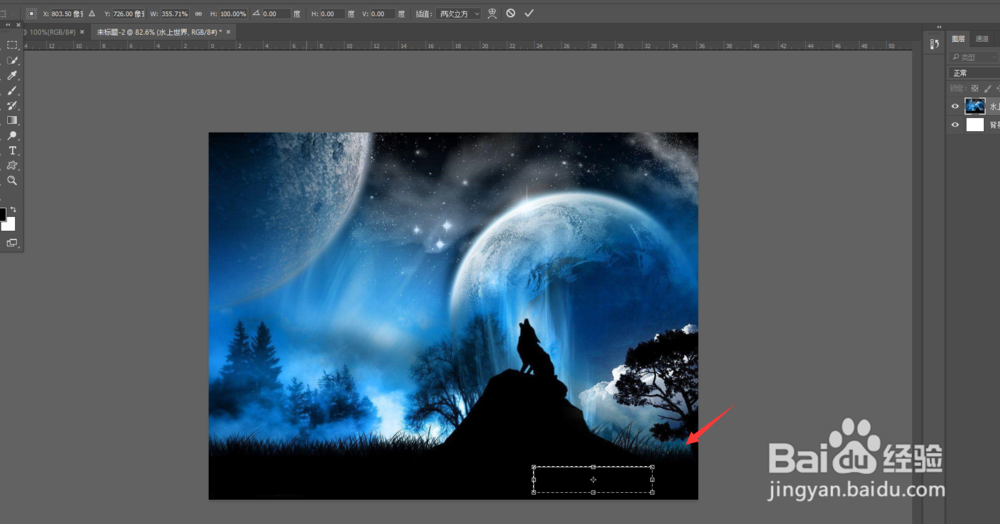Click the lock image pixels brush icon
The image size is (1000, 524).
click(x=988, y=89)
